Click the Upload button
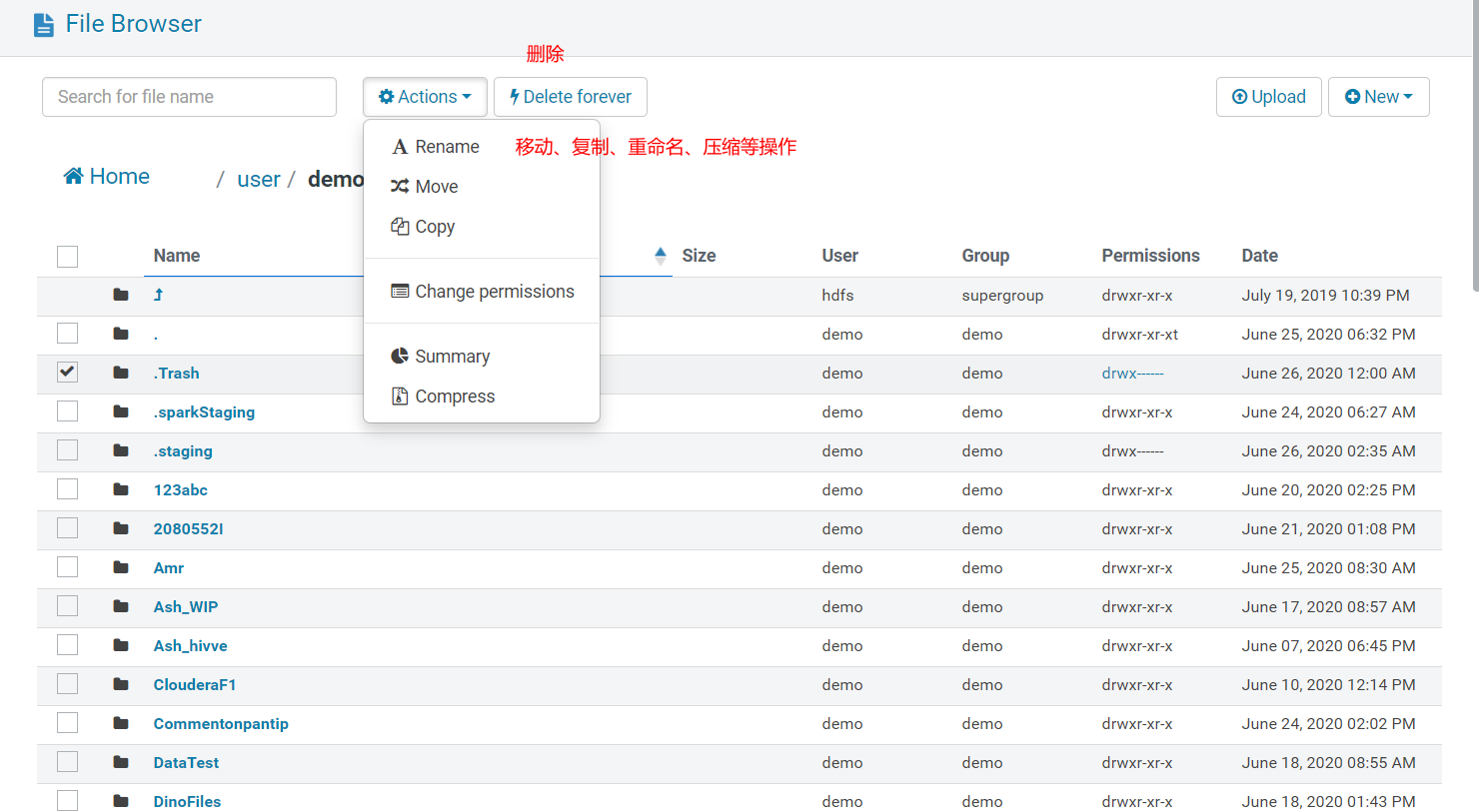This screenshot has height=812, width=1479. coord(1269,97)
